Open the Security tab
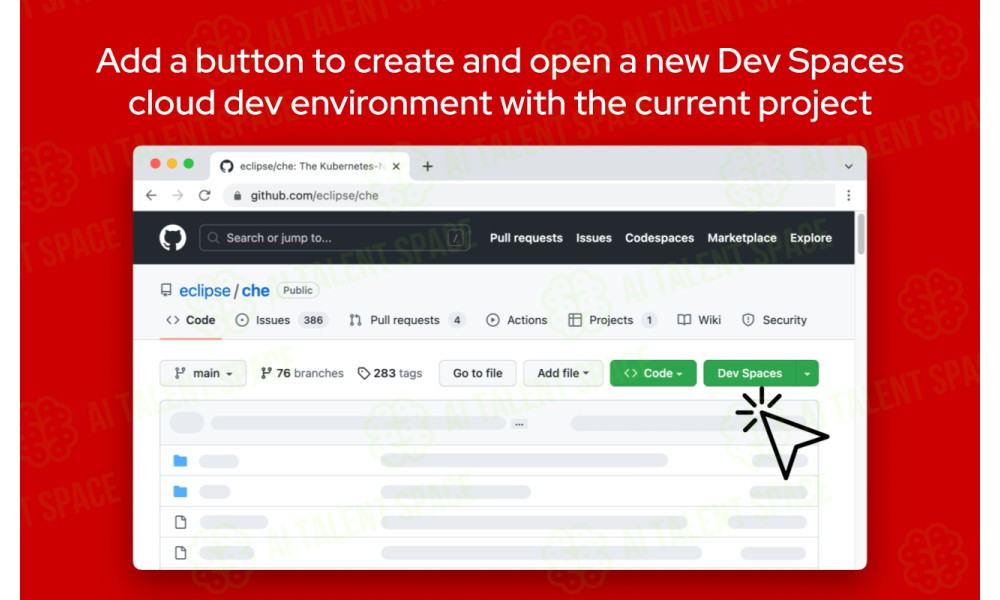This screenshot has width=1000, height=600. point(774,320)
